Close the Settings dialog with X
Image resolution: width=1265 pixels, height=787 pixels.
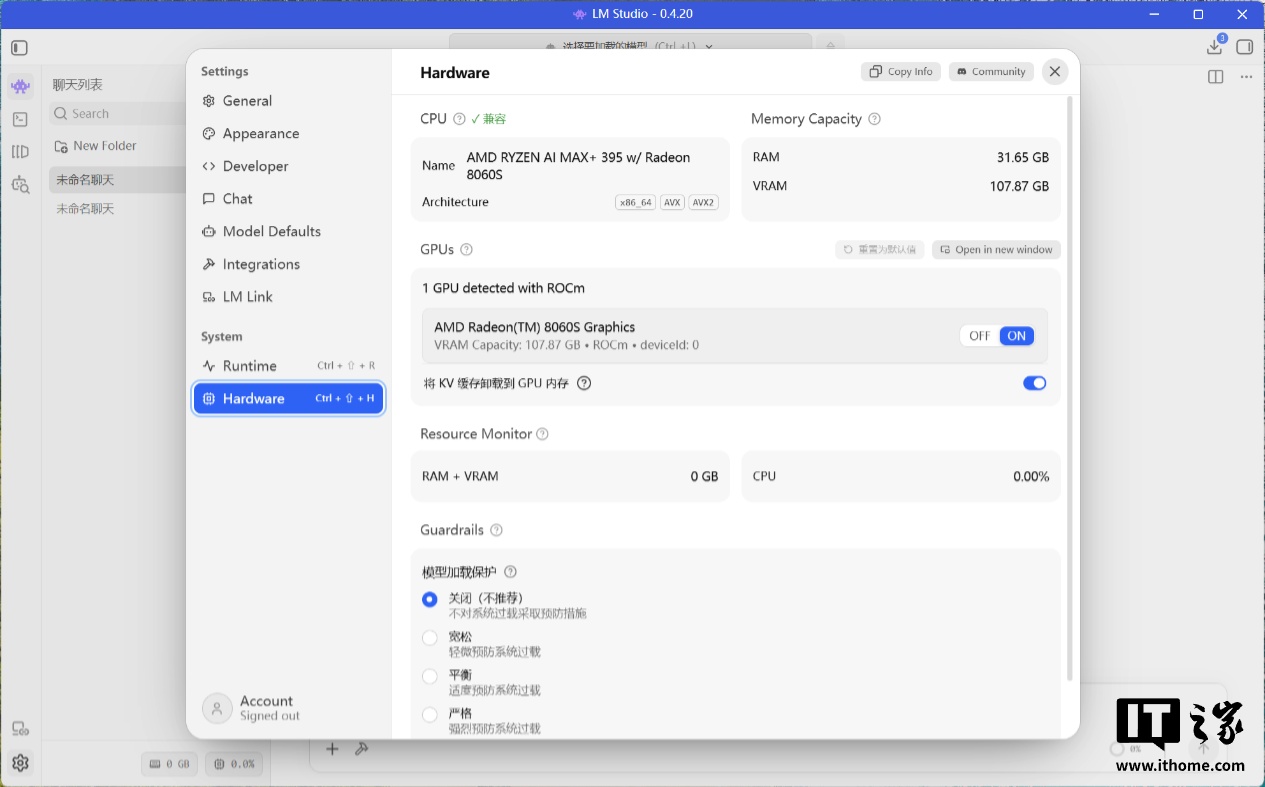pyautogui.click(x=1054, y=71)
